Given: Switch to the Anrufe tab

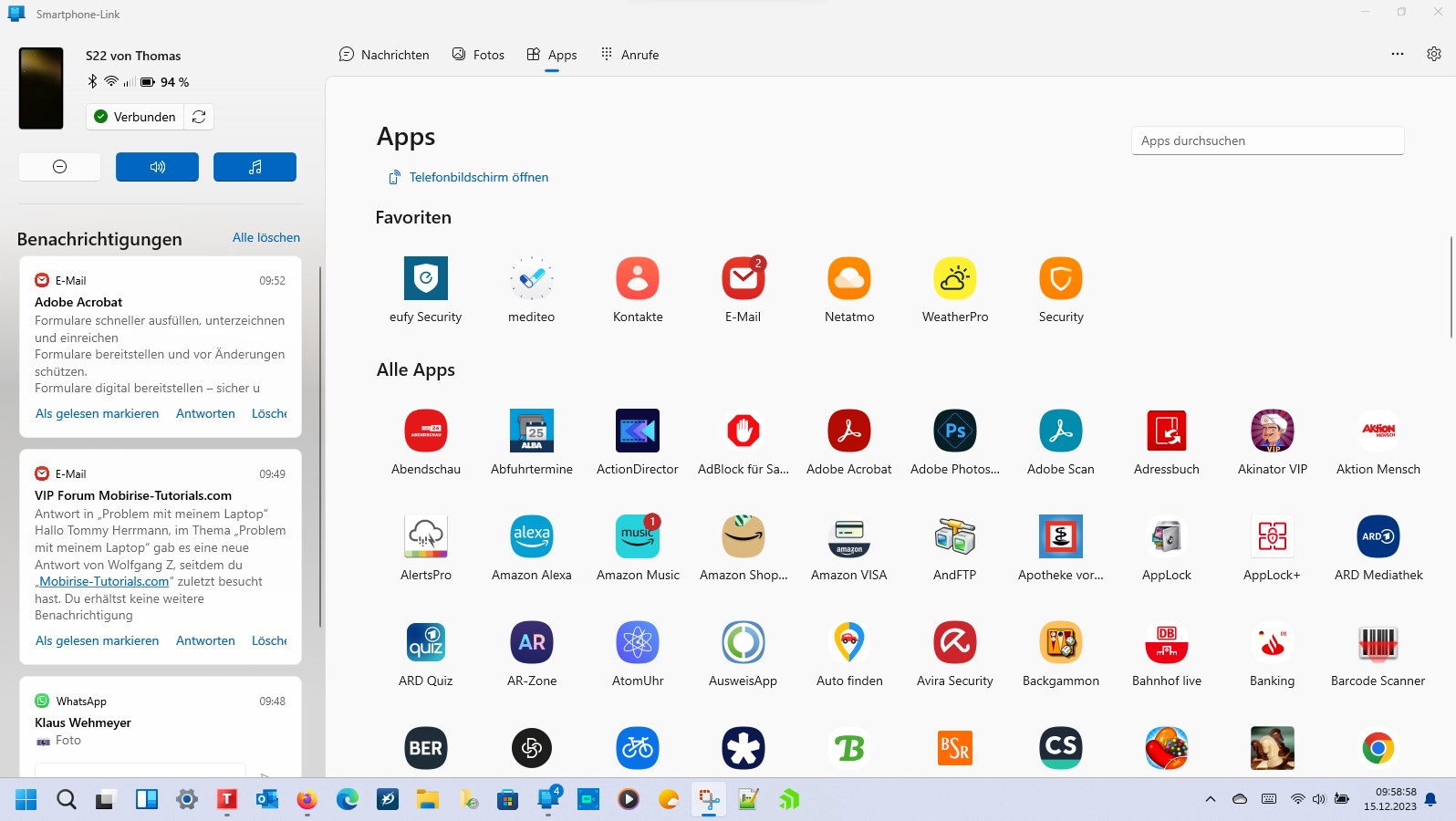Looking at the screenshot, I should point(629,55).
